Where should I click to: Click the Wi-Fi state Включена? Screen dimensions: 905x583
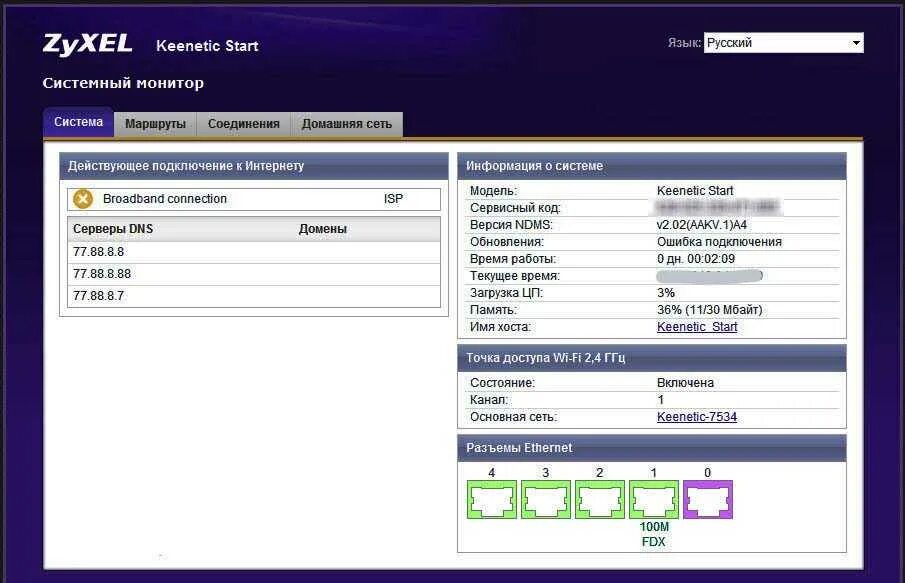pyautogui.click(x=685, y=383)
